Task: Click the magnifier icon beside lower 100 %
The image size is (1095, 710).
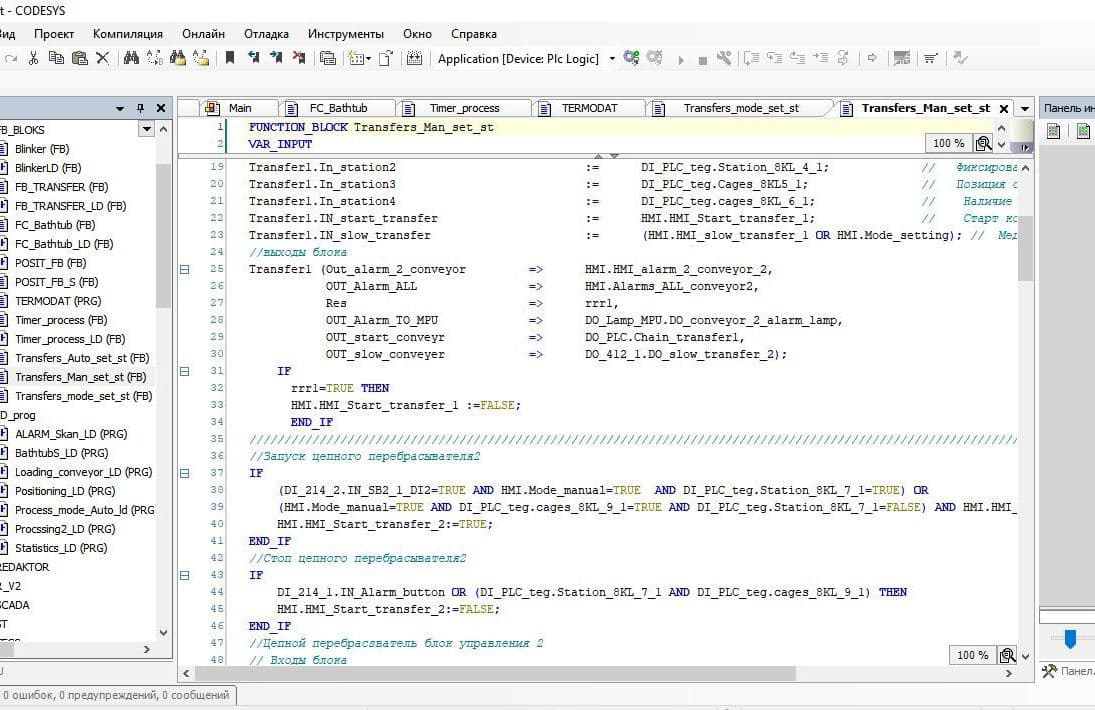Action: [1007, 655]
